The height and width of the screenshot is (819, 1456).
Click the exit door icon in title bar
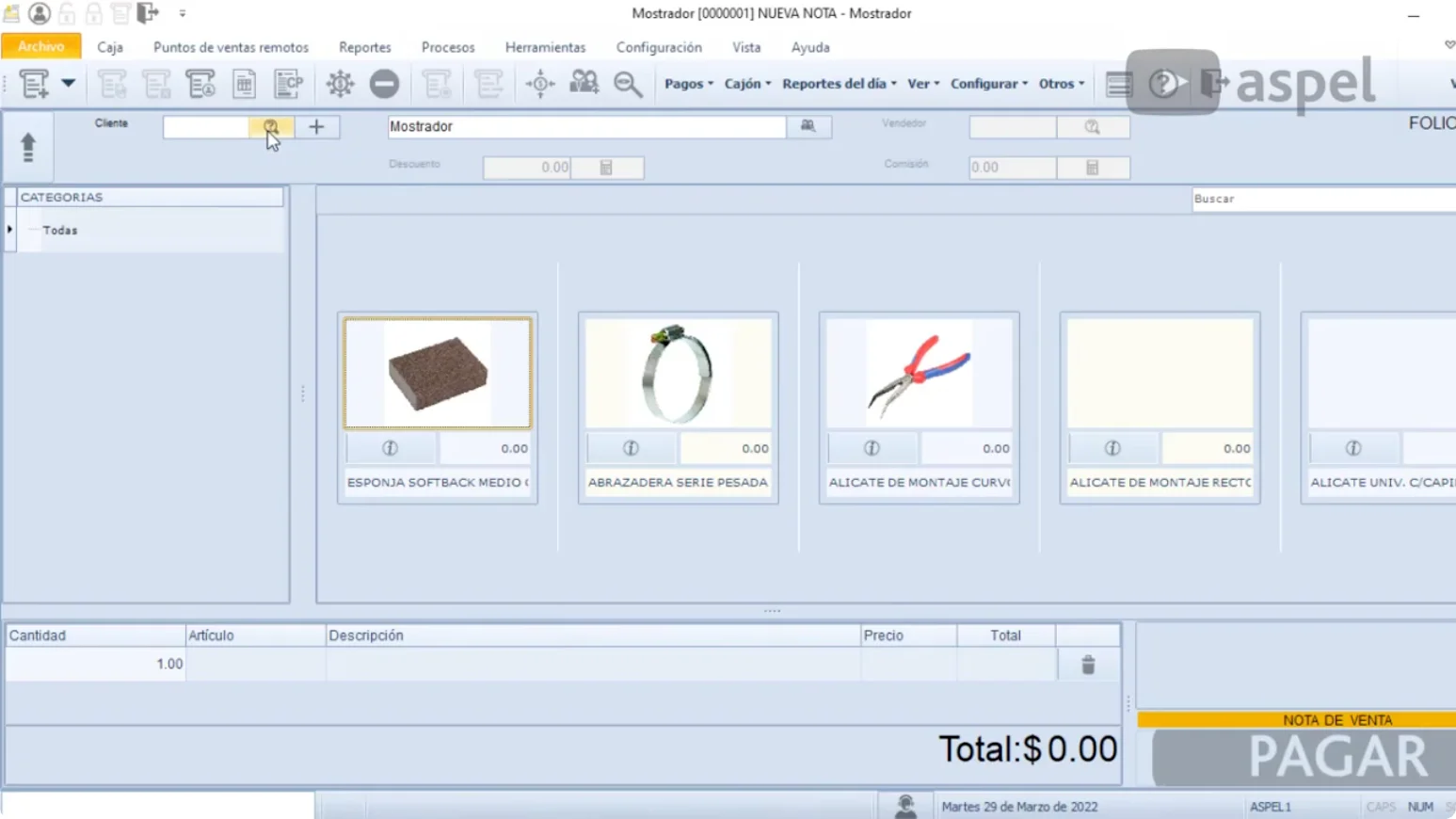(148, 13)
